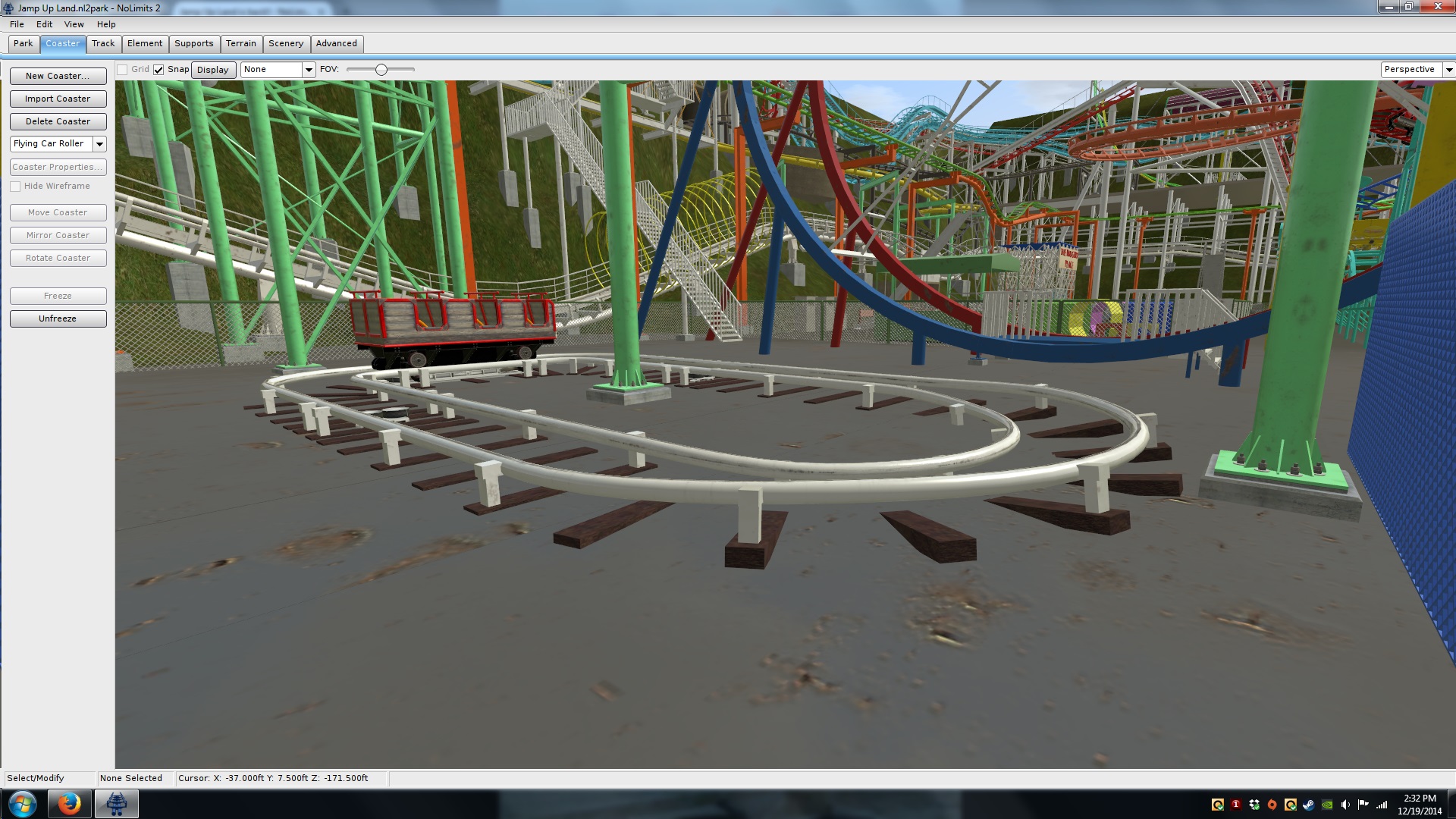The width and height of the screenshot is (1456, 819).
Task: Click the Import Coaster button
Action: tap(58, 99)
